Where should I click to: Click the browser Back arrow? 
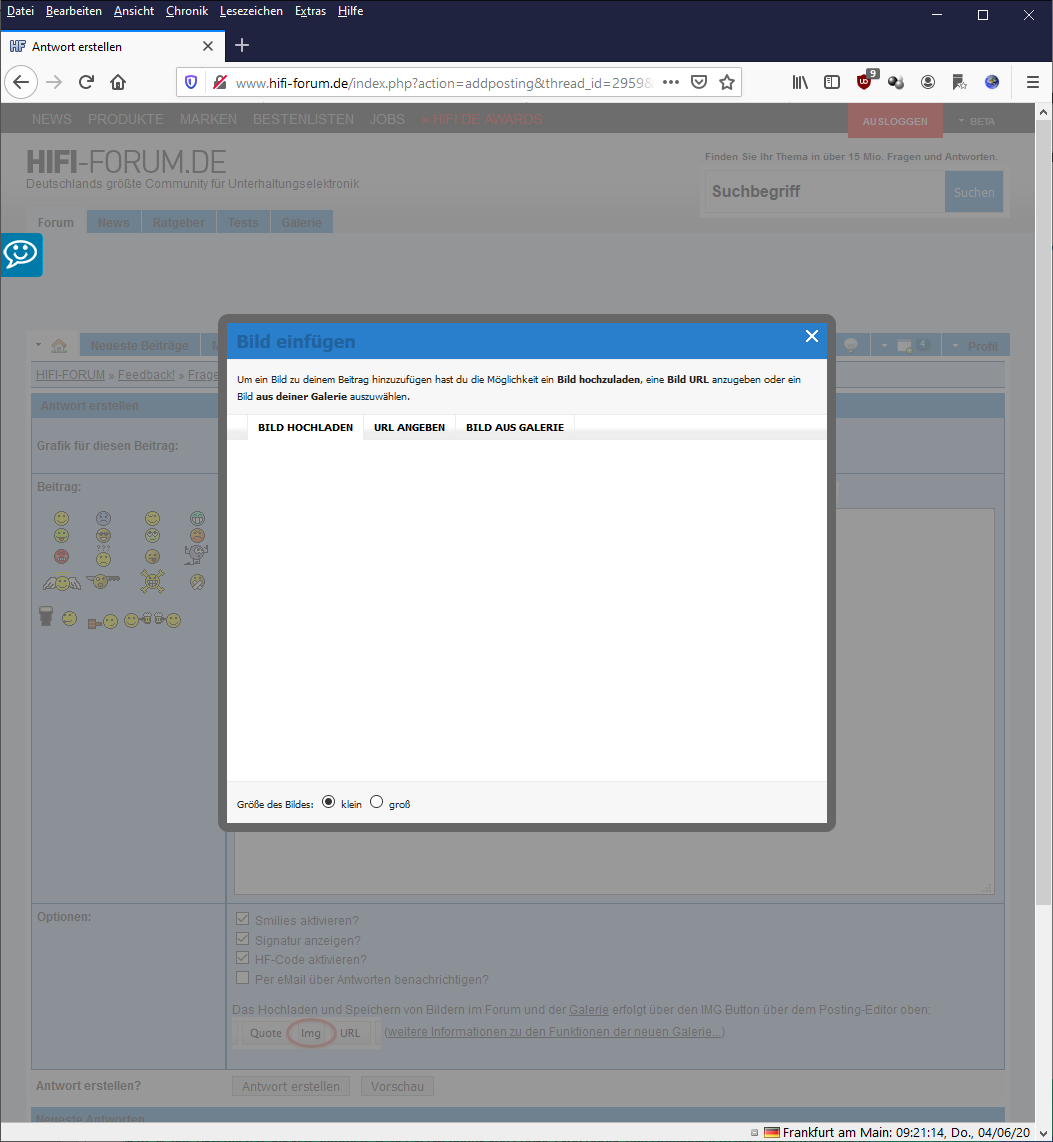click(x=21, y=82)
